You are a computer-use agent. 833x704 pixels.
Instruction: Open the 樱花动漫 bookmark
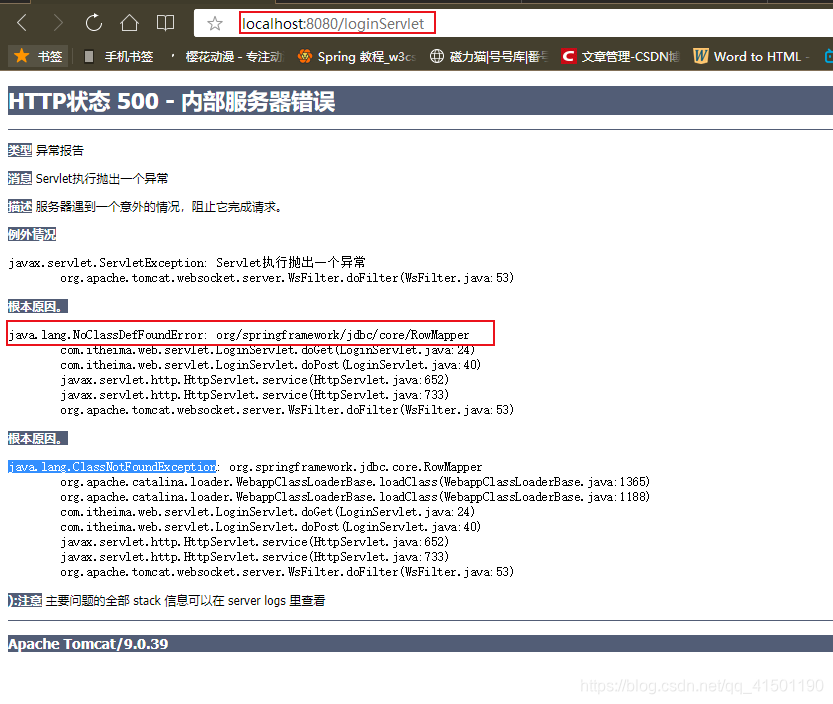tap(232, 57)
